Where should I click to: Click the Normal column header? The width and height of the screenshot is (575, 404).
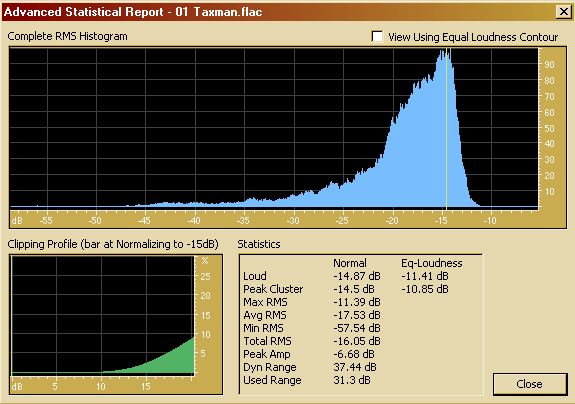(350, 263)
